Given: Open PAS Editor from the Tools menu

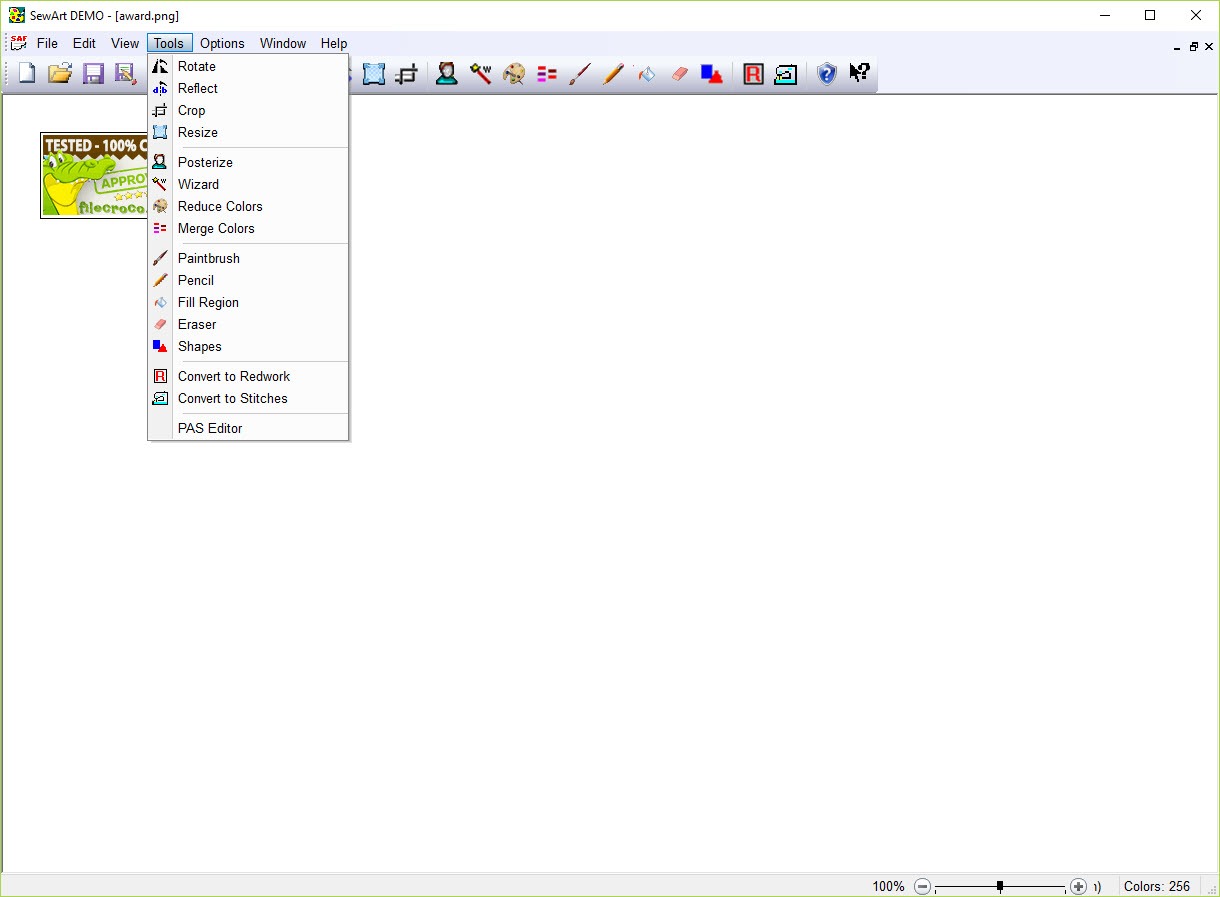Looking at the screenshot, I should (210, 428).
